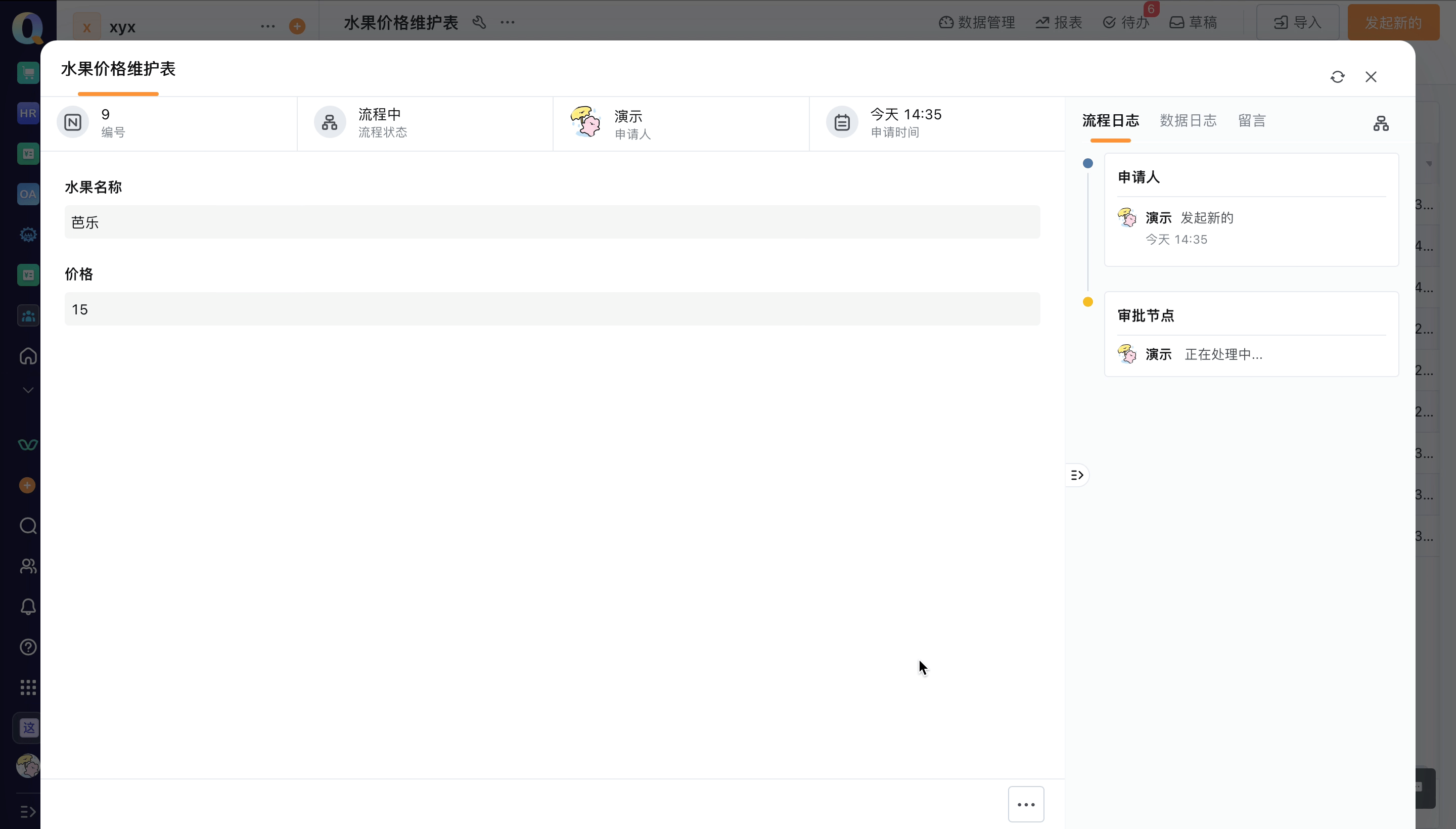Click the 今天 14:35 timestamp in log
This screenshot has height=829, width=1456.
coord(1176,239)
